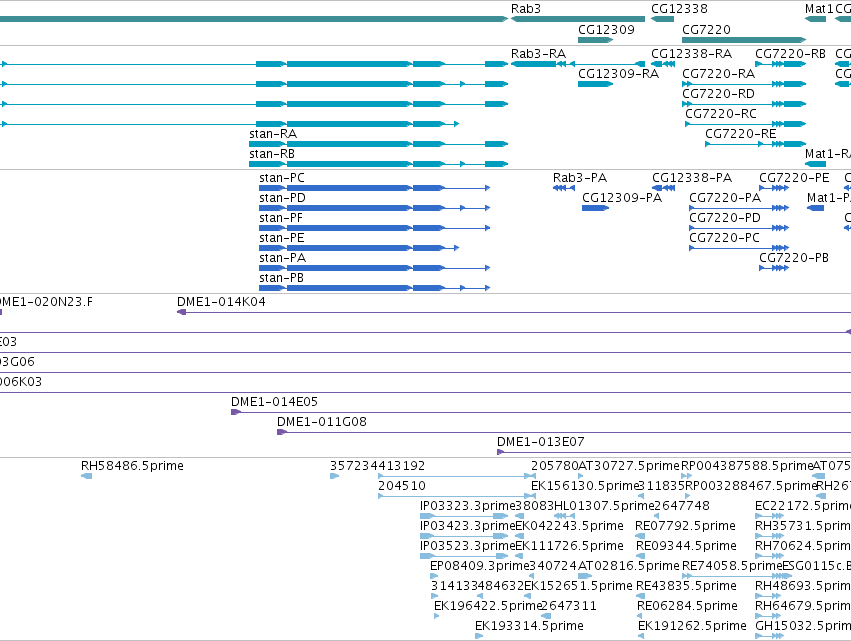This screenshot has height=641, width=851.
Task: Select the Rab3-PA protein label
Action: pos(580,178)
